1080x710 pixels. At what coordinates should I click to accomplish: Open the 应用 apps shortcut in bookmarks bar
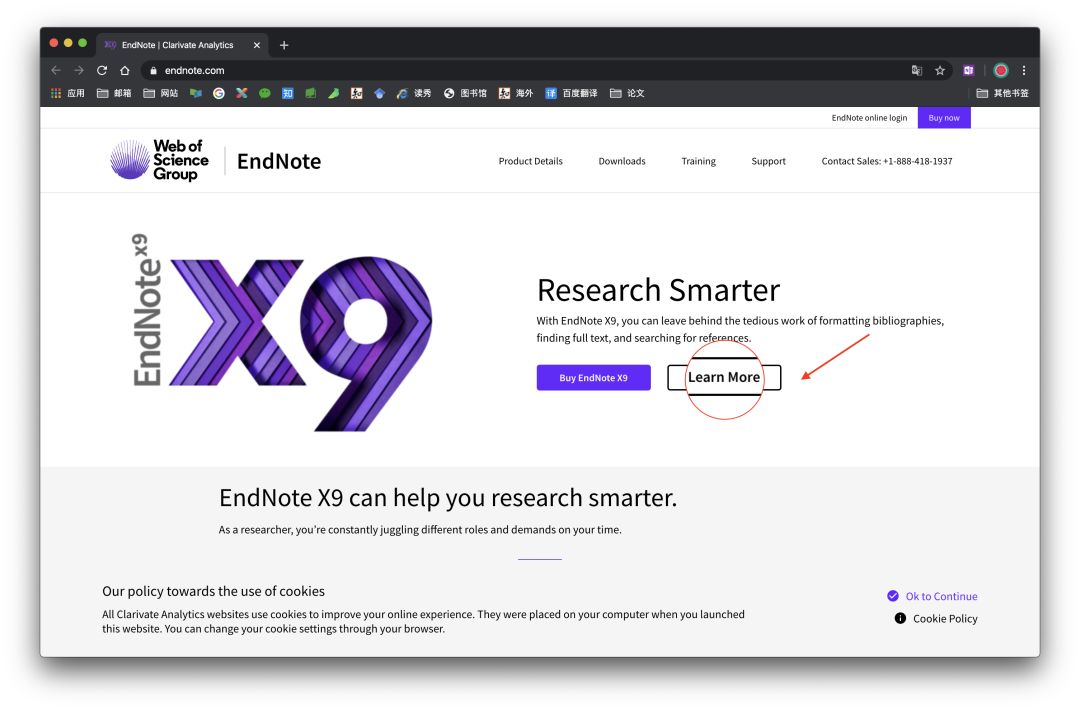68,93
